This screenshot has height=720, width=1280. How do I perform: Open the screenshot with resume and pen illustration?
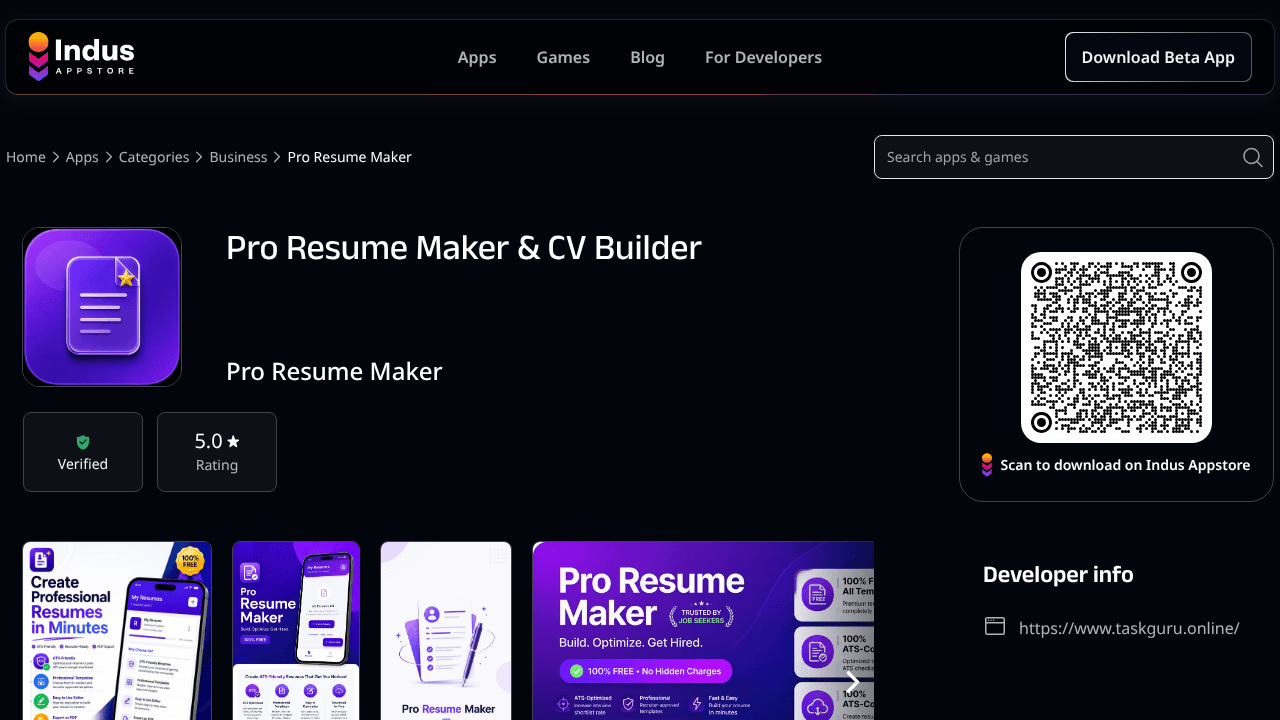(446, 631)
